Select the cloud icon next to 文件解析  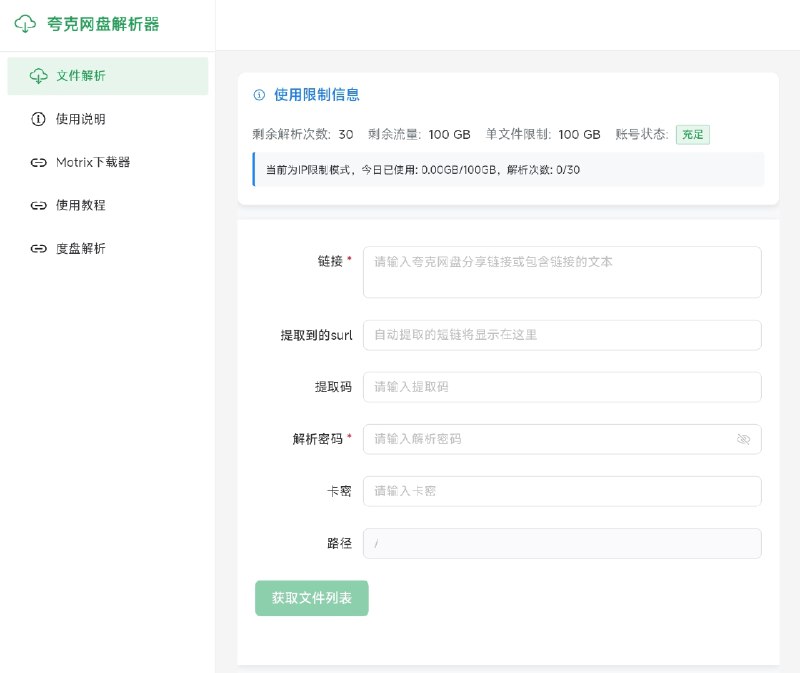pos(38,75)
